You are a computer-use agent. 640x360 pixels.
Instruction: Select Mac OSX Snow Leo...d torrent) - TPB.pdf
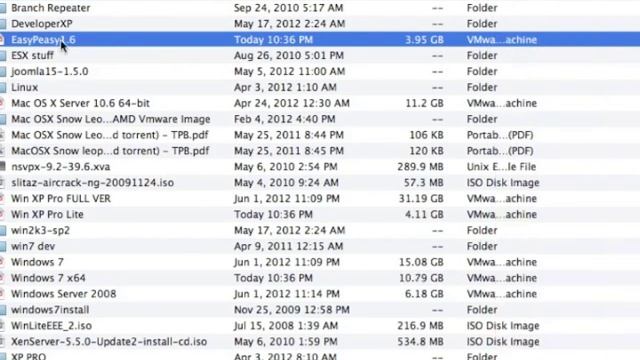pos(110,135)
